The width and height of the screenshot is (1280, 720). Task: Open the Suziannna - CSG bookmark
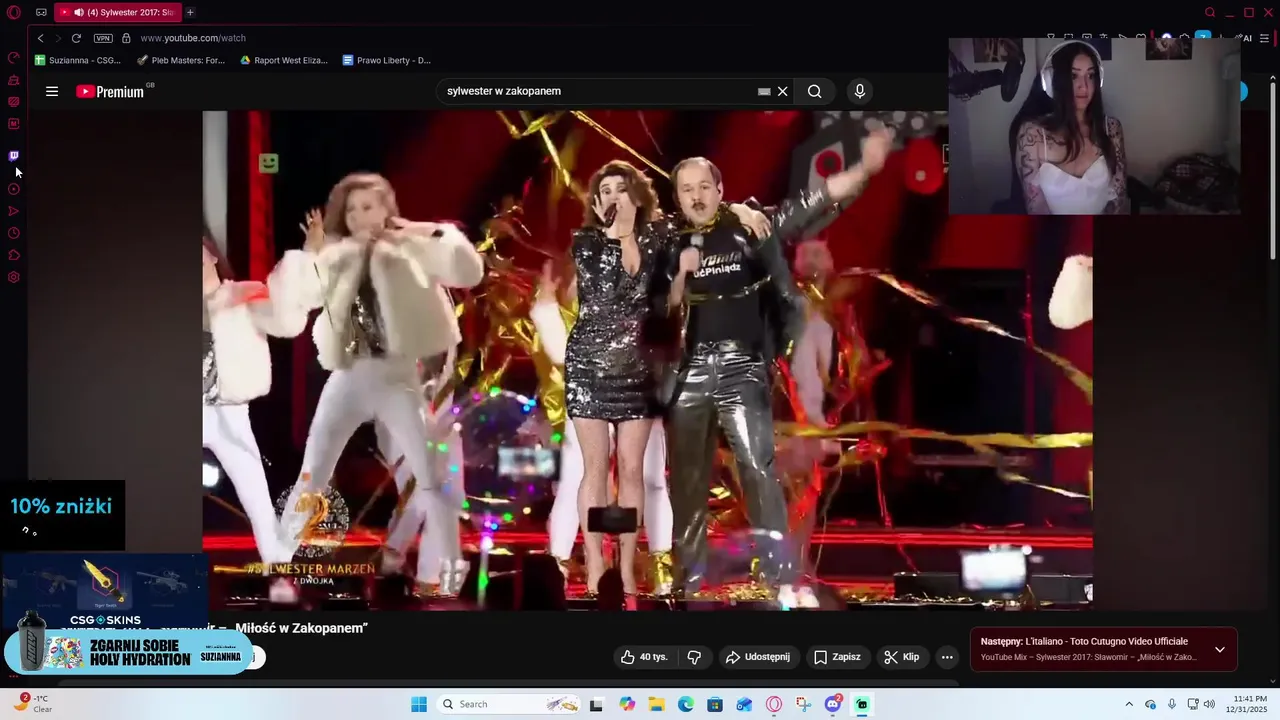78,60
